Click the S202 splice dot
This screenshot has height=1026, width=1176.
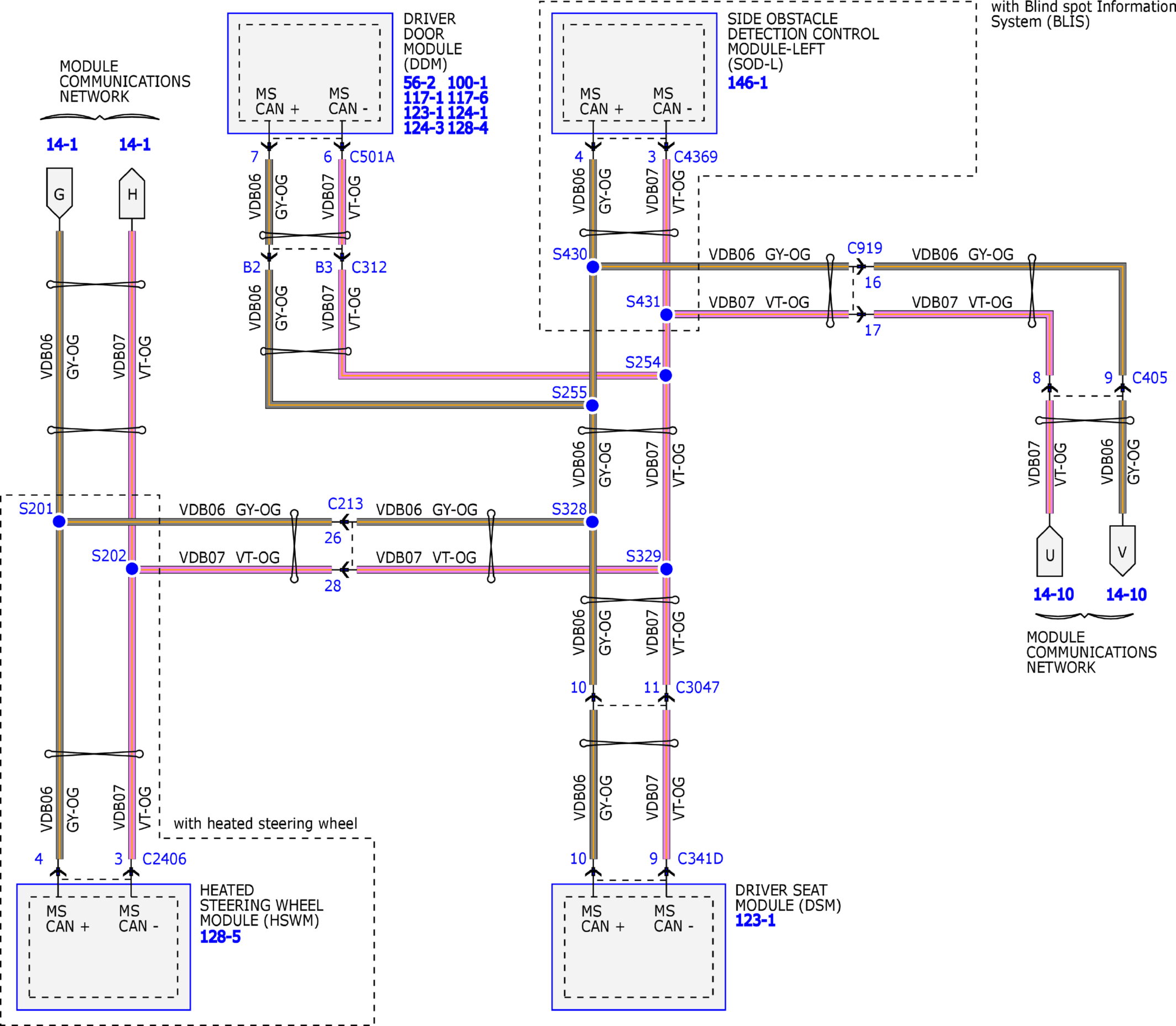click(132, 569)
